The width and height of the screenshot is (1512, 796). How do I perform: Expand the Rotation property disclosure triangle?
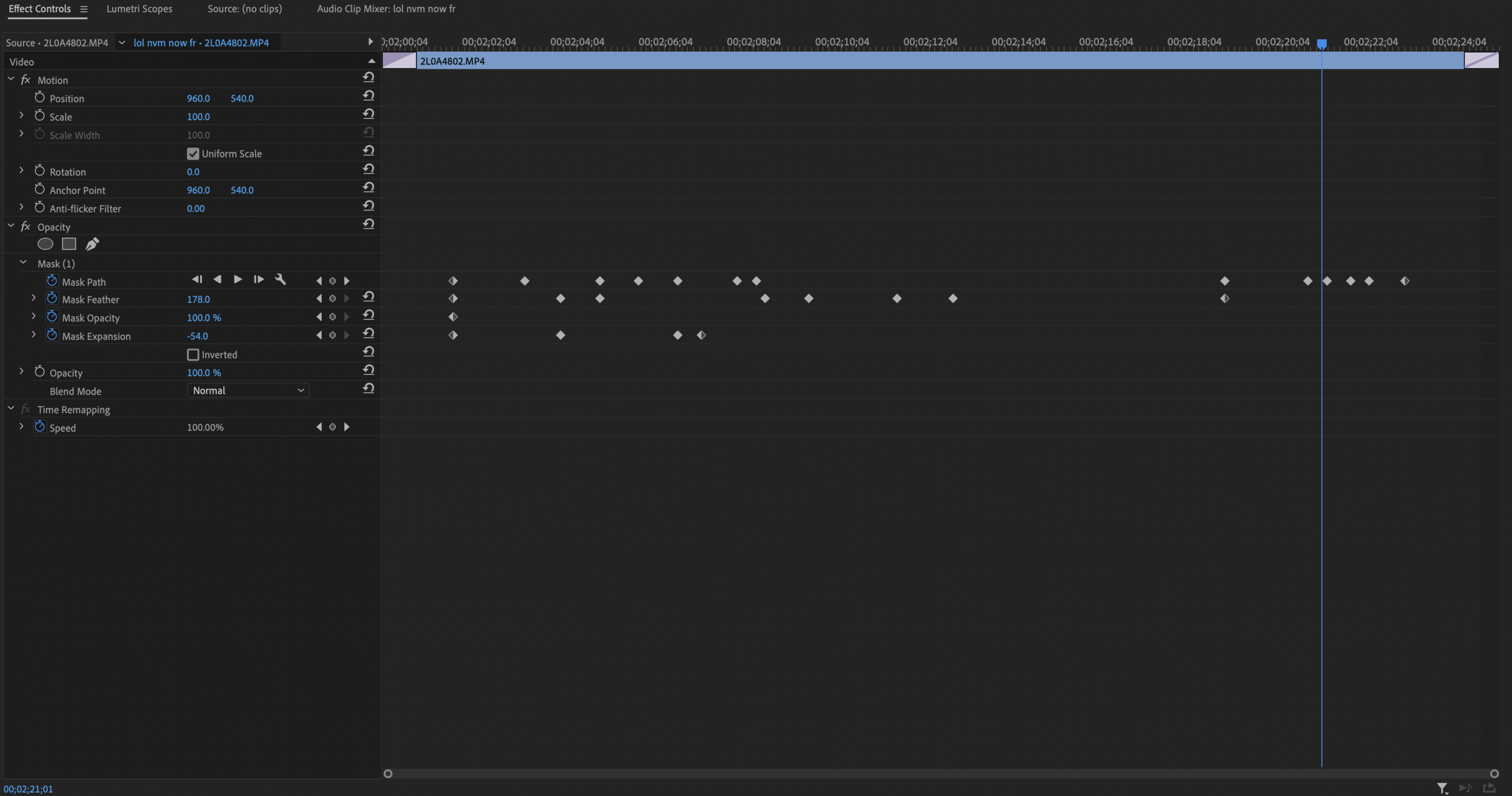(x=22, y=170)
